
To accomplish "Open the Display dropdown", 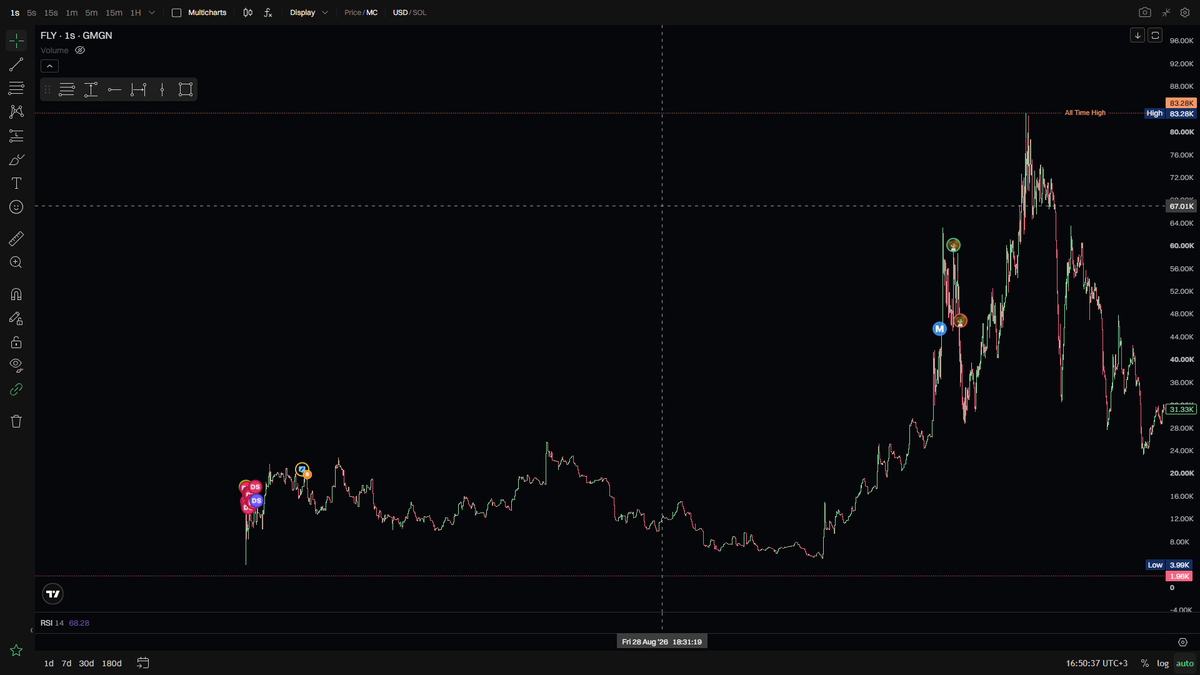I will 308,13.
